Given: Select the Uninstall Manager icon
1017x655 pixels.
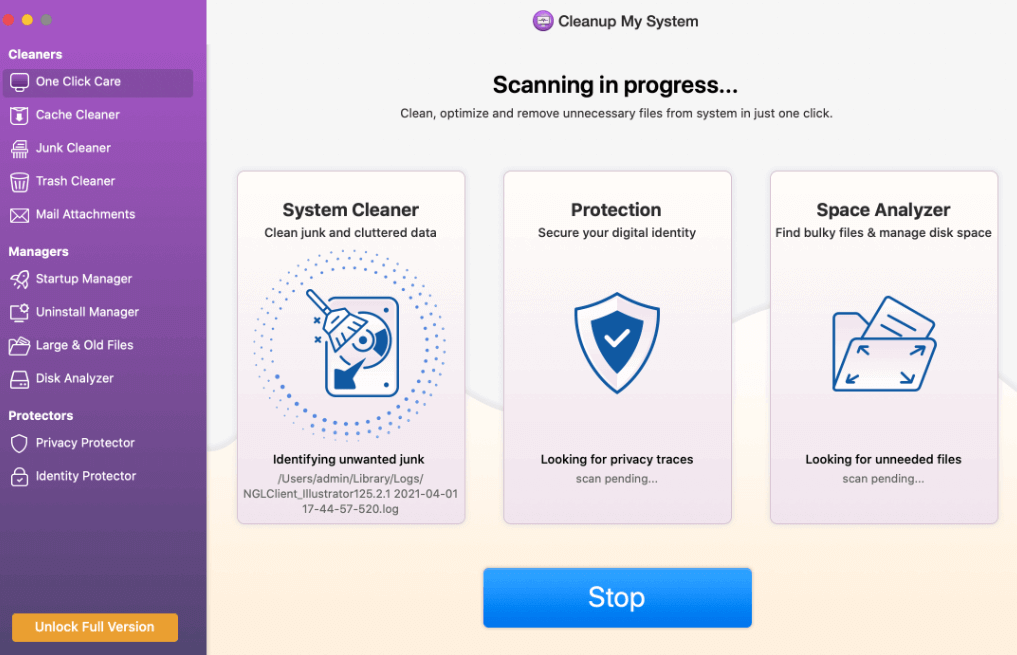Looking at the screenshot, I should tap(19, 312).
